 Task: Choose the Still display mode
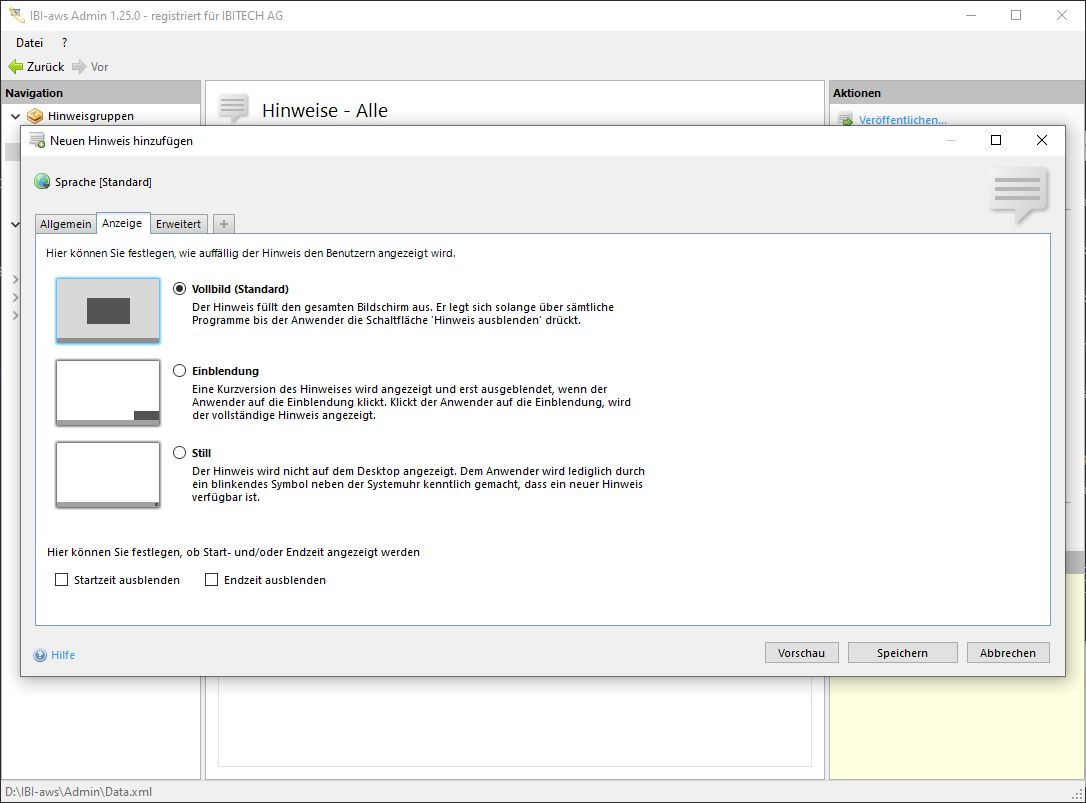point(180,453)
